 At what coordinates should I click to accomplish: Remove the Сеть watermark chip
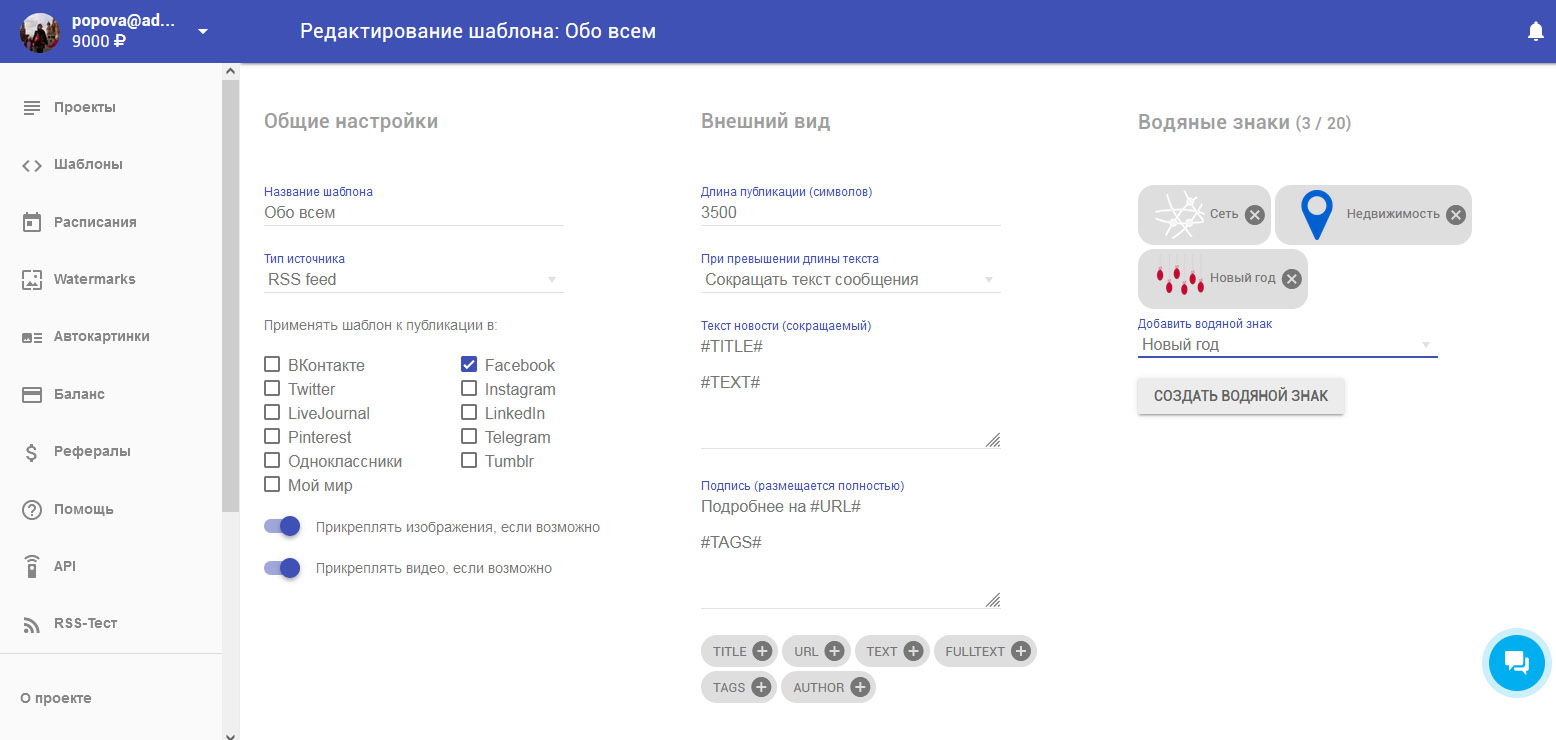pos(1254,215)
